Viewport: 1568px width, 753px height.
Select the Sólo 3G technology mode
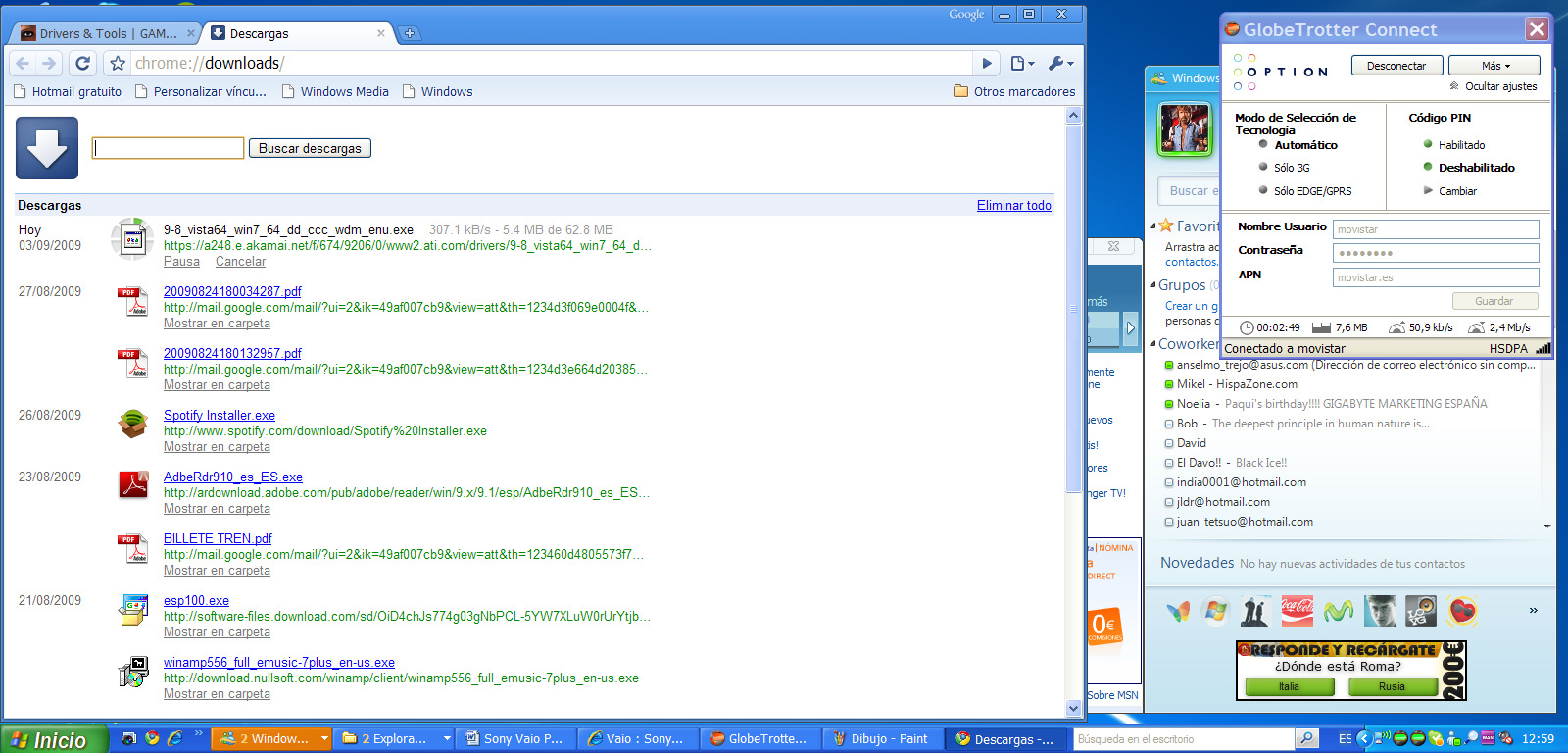pyautogui.click(x=1264, y=168)
